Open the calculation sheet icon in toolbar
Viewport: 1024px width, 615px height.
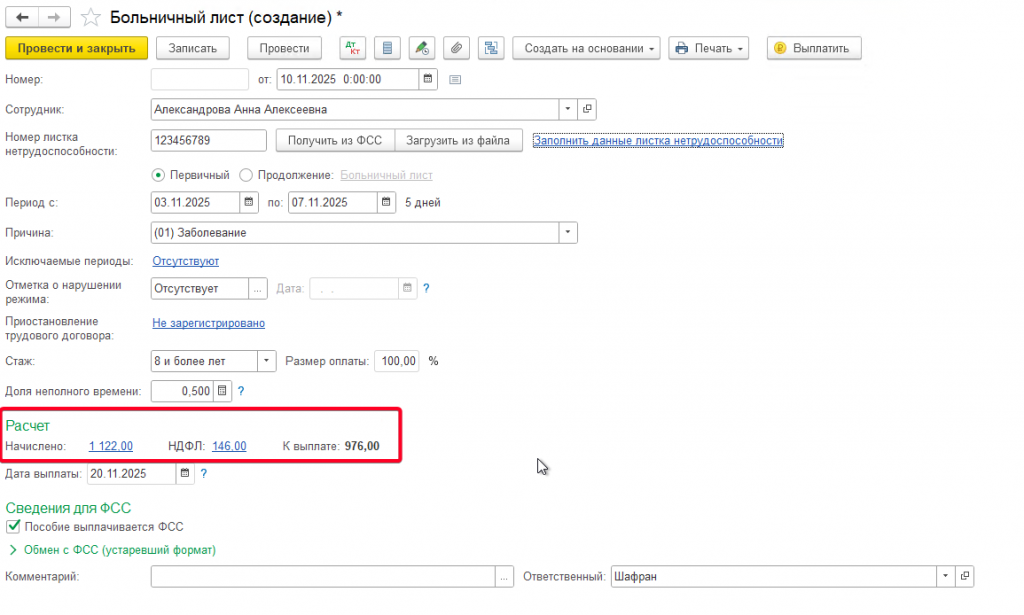pyautogui.click(x=387, y=48)
